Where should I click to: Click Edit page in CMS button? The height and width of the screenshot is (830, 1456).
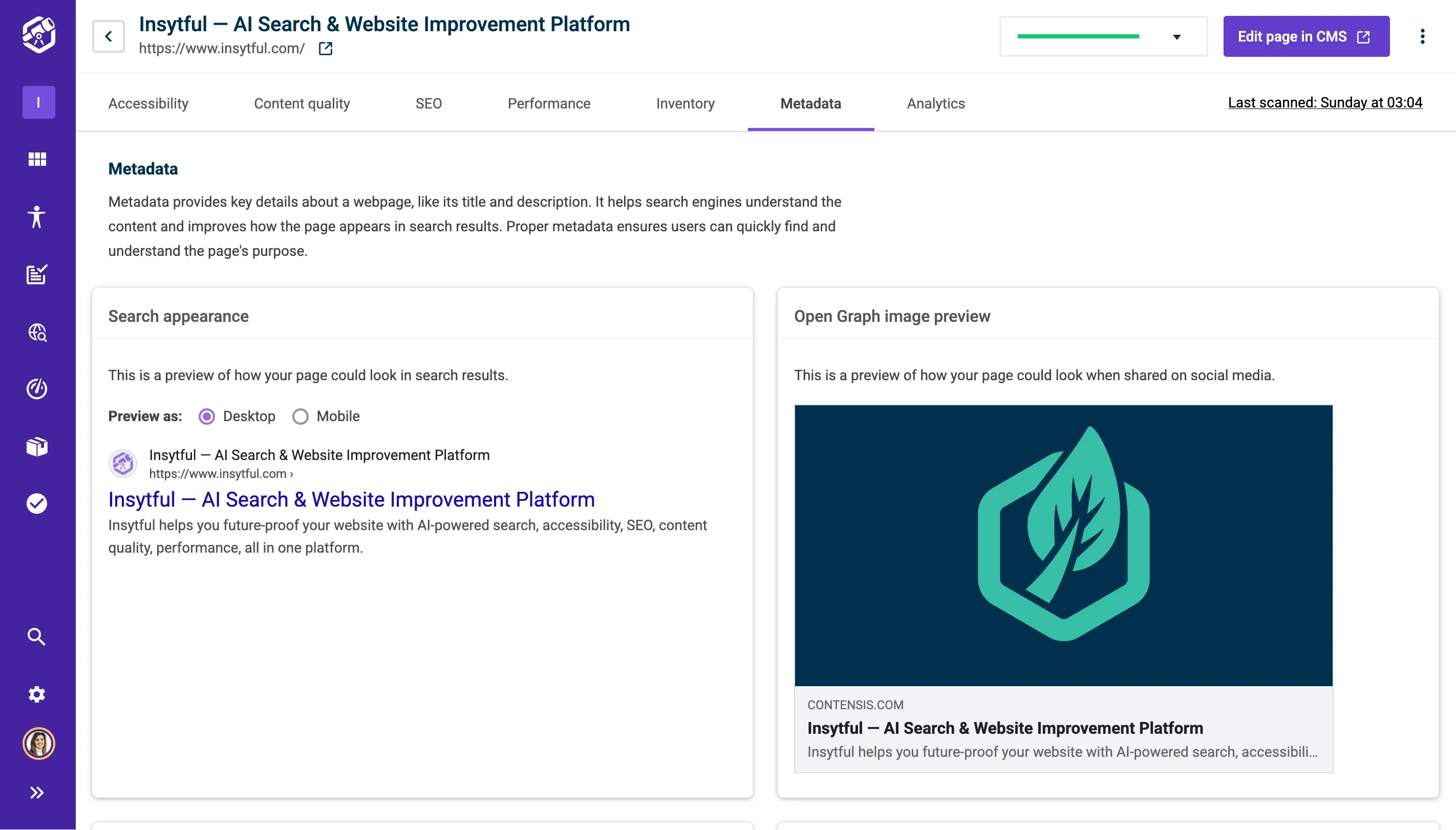[1306, 36]
